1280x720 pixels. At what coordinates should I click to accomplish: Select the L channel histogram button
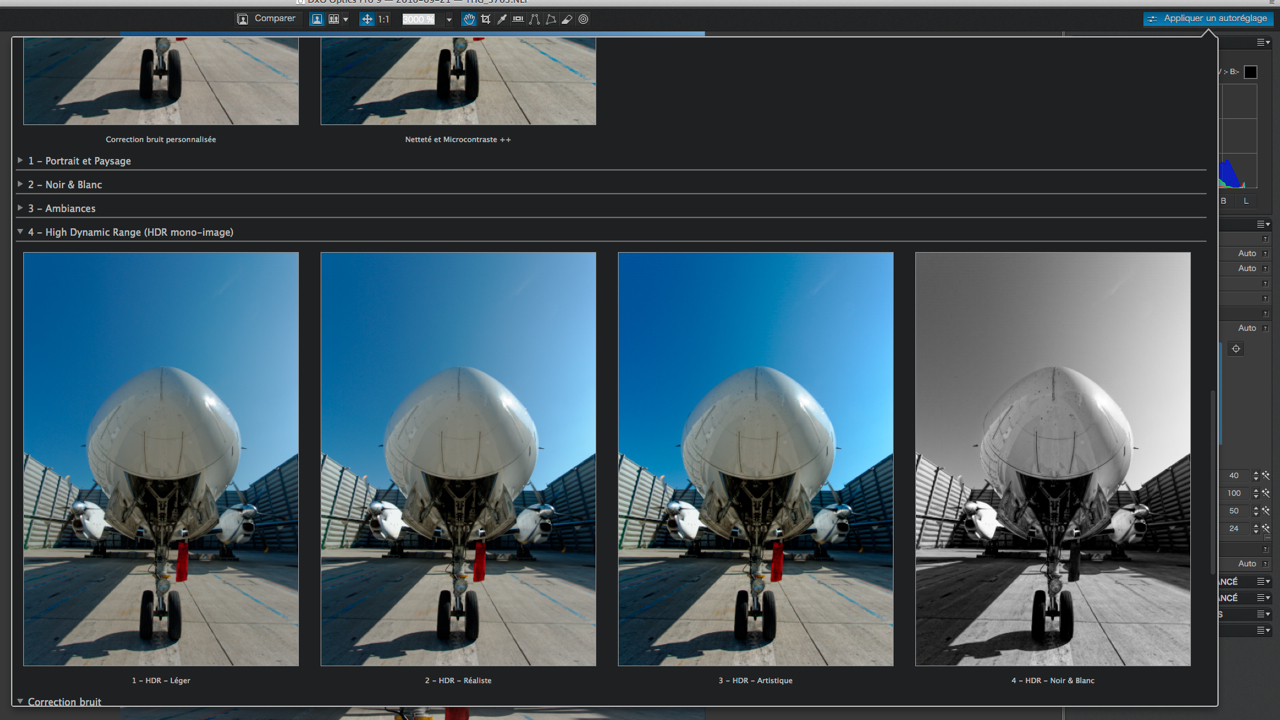tap(1246, 201)
